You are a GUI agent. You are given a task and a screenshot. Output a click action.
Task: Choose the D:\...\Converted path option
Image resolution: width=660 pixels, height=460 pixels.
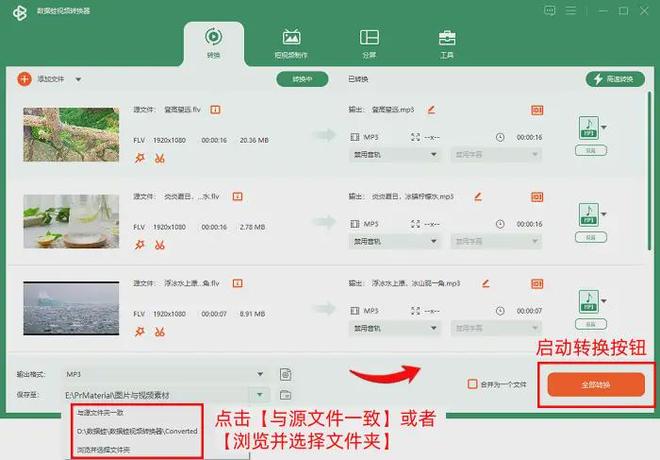coord(137,431)
